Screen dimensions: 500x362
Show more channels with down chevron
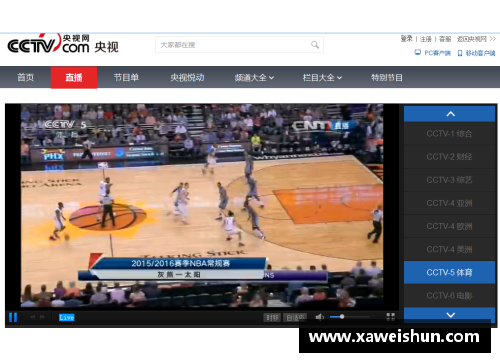(x=450, y=315)
